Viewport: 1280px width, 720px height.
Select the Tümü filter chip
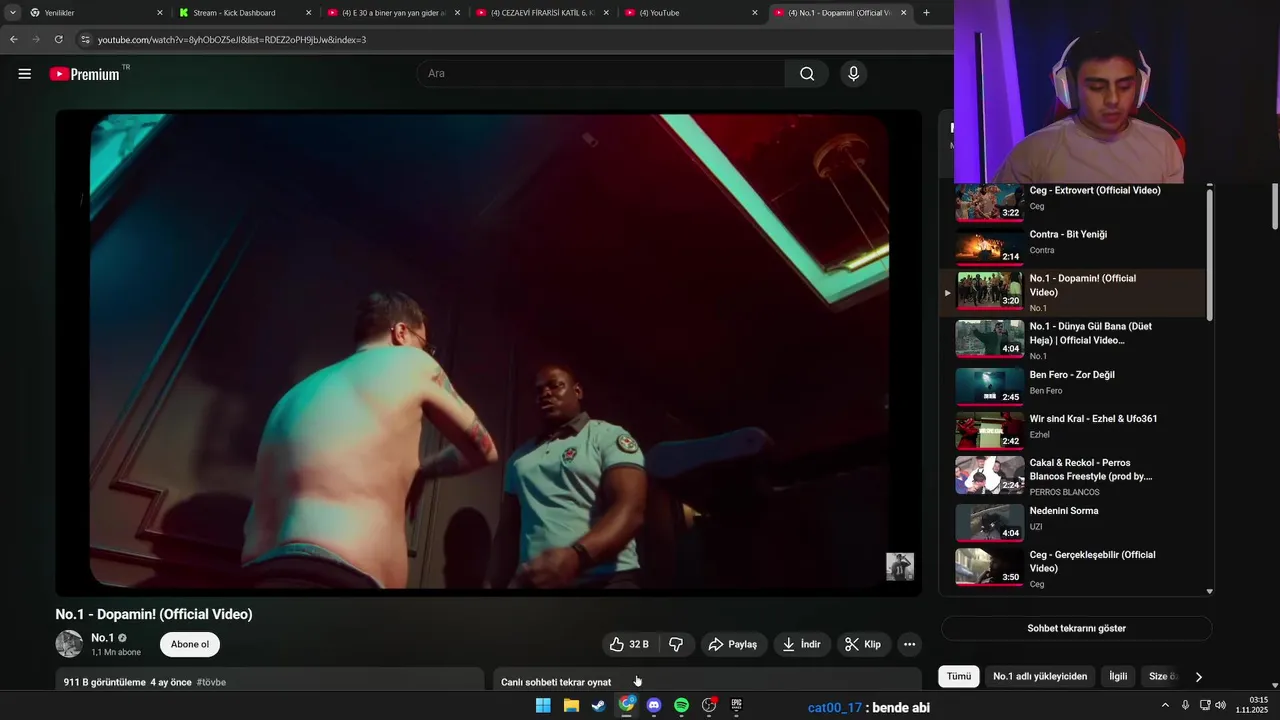coord(959,676)
